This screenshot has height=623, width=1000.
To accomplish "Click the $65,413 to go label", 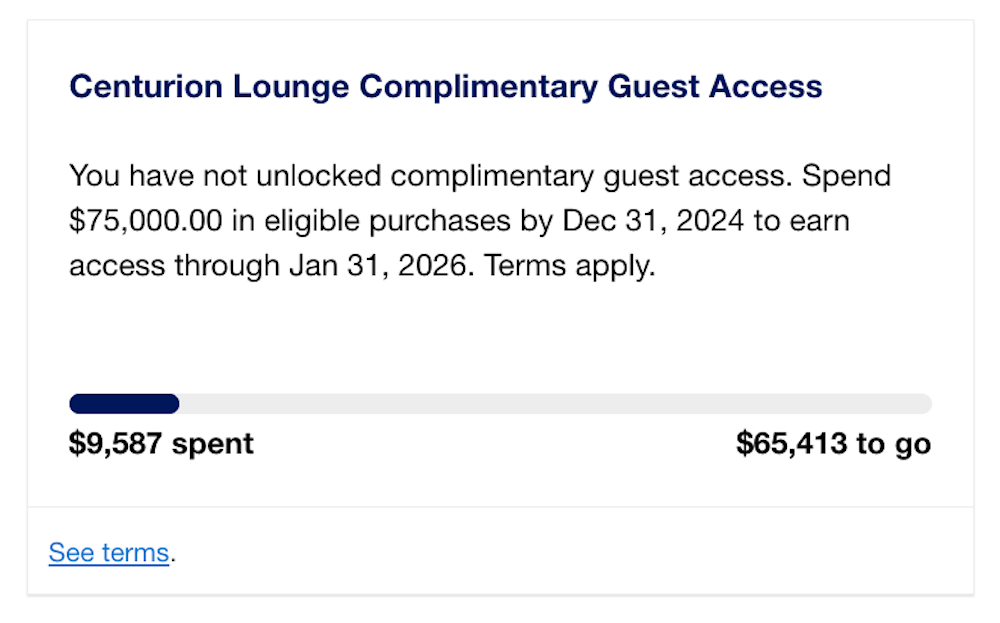I will (x=833, y=442).
